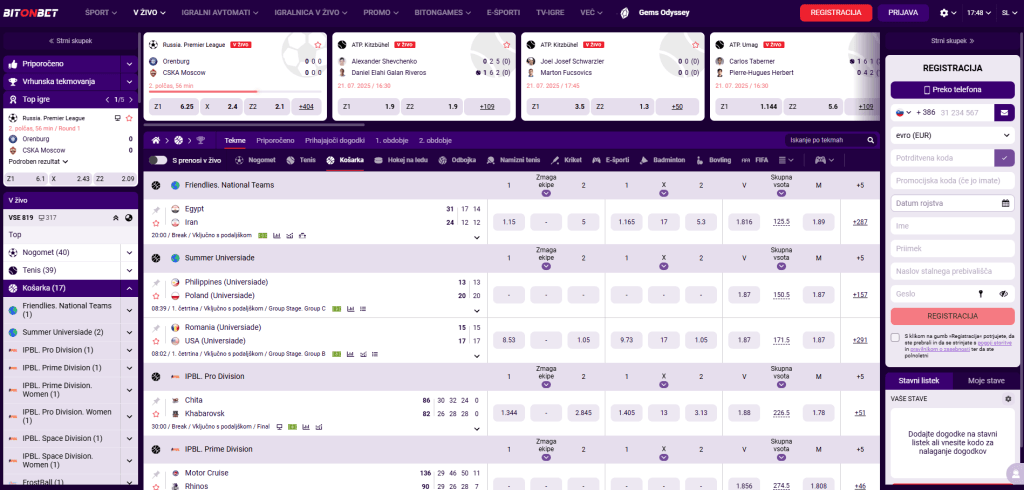
Task: Click the PRIJAVA login button
Action: 903,12
